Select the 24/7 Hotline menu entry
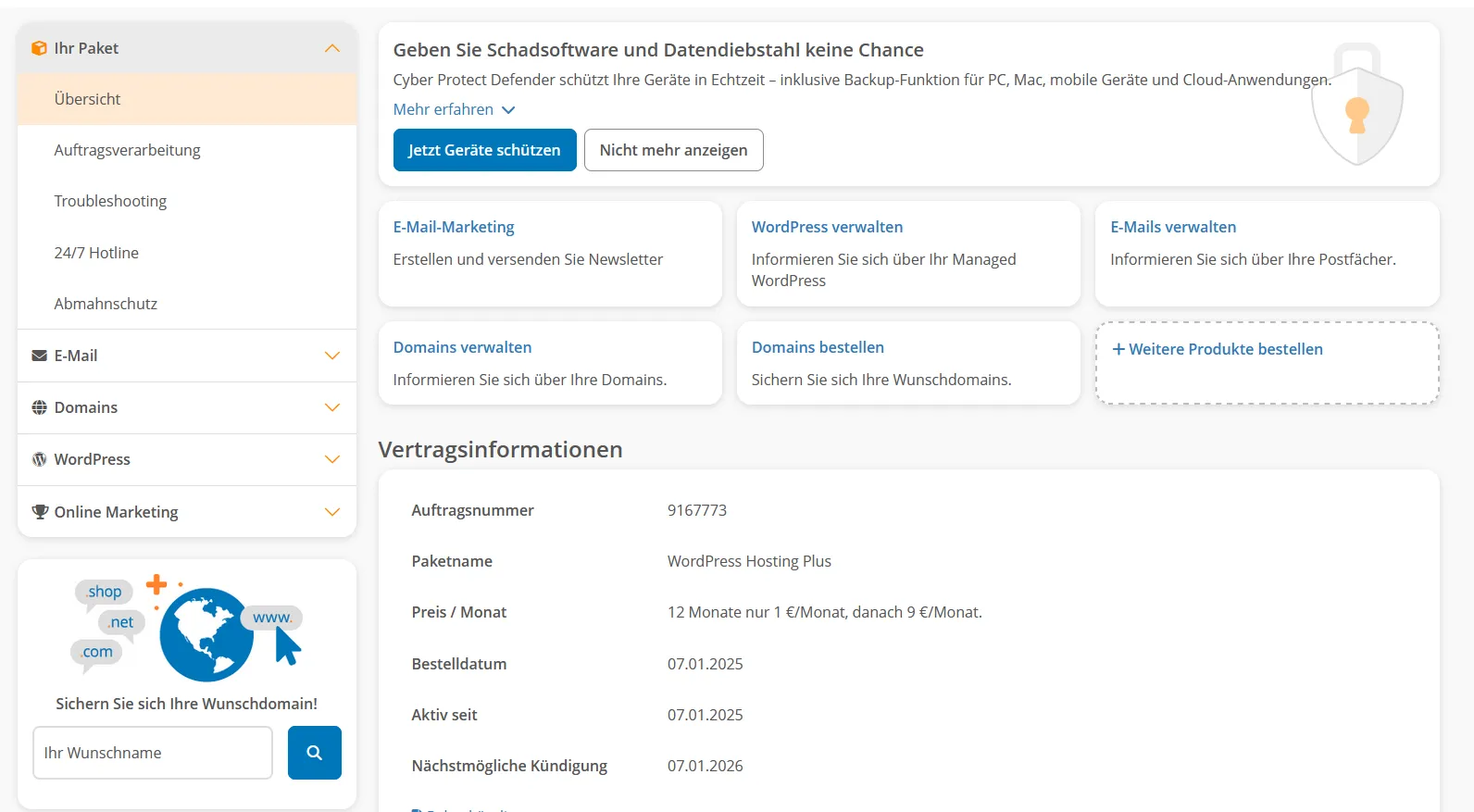 point(187,253)
